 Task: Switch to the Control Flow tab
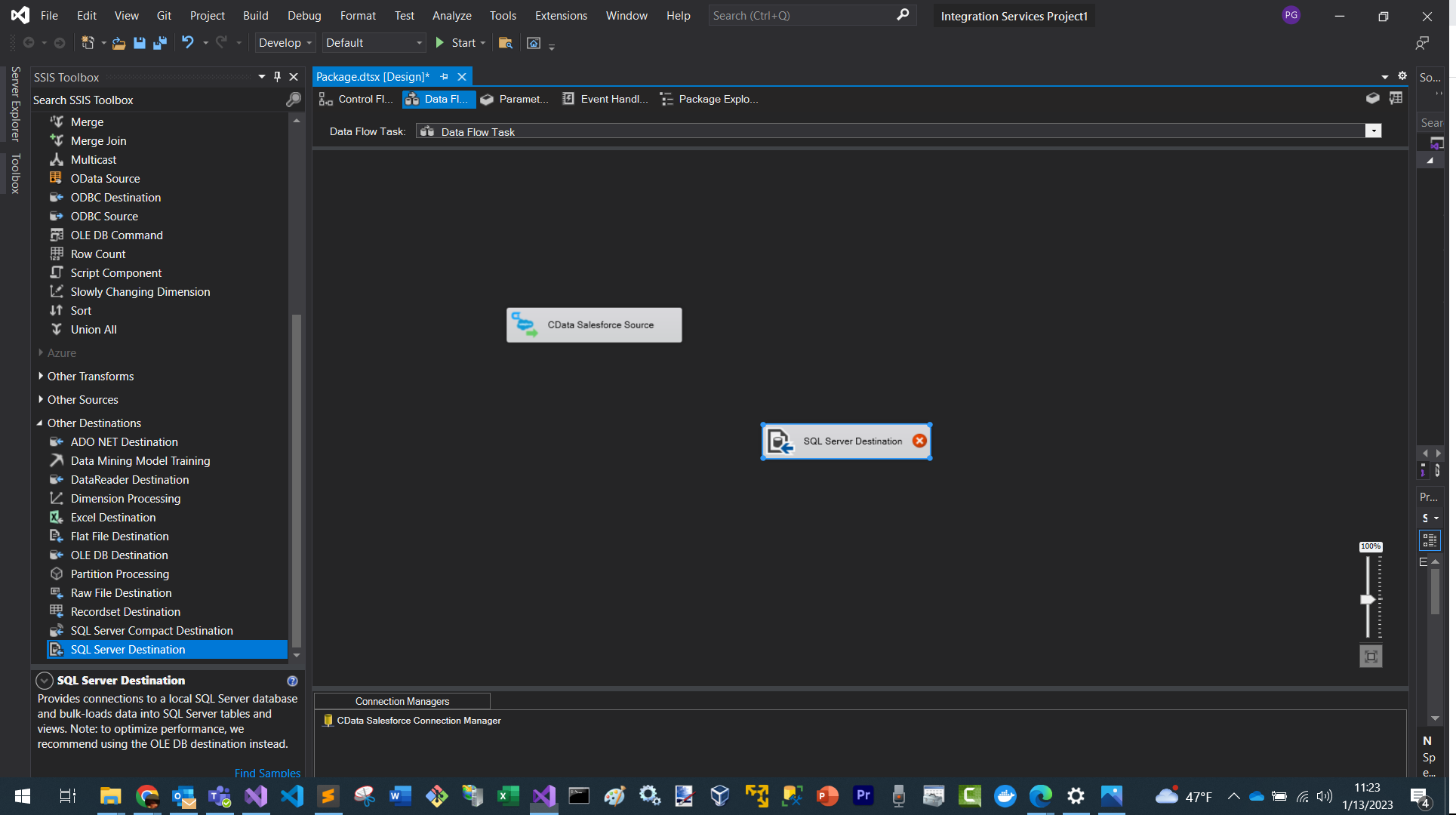coord(356,99)
